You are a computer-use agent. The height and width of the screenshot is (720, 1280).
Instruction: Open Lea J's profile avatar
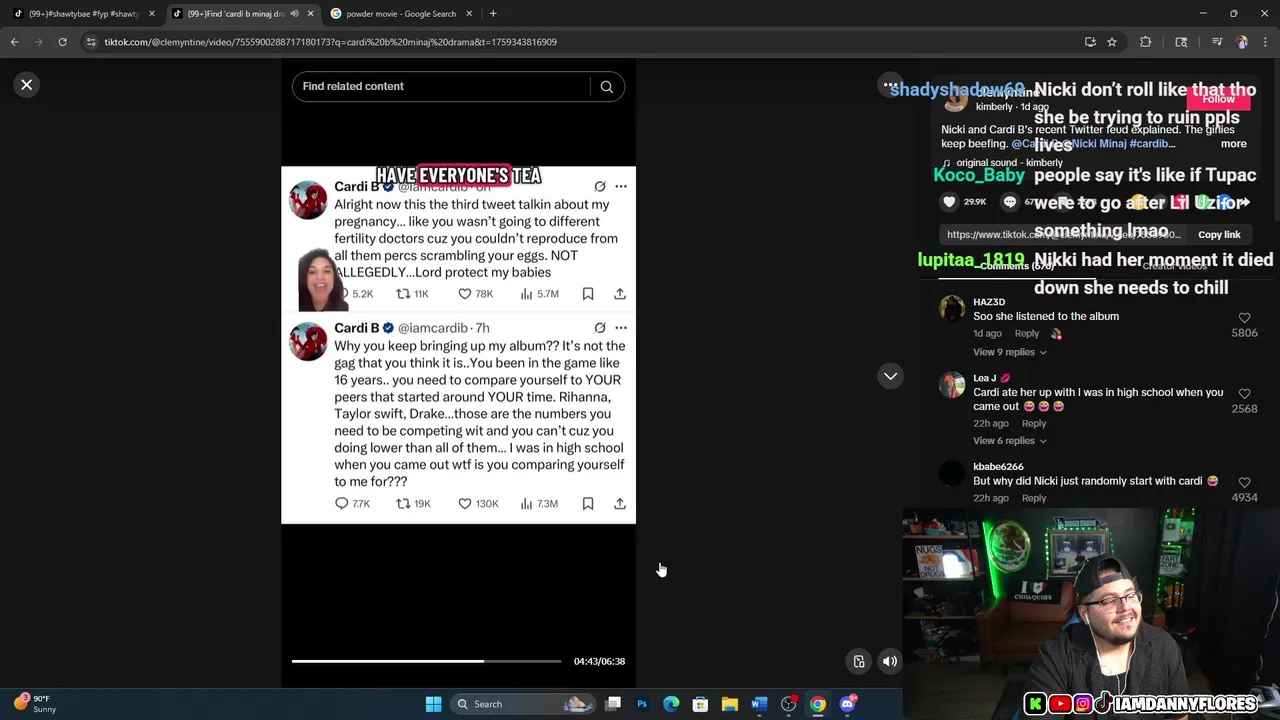pos(952,384)
